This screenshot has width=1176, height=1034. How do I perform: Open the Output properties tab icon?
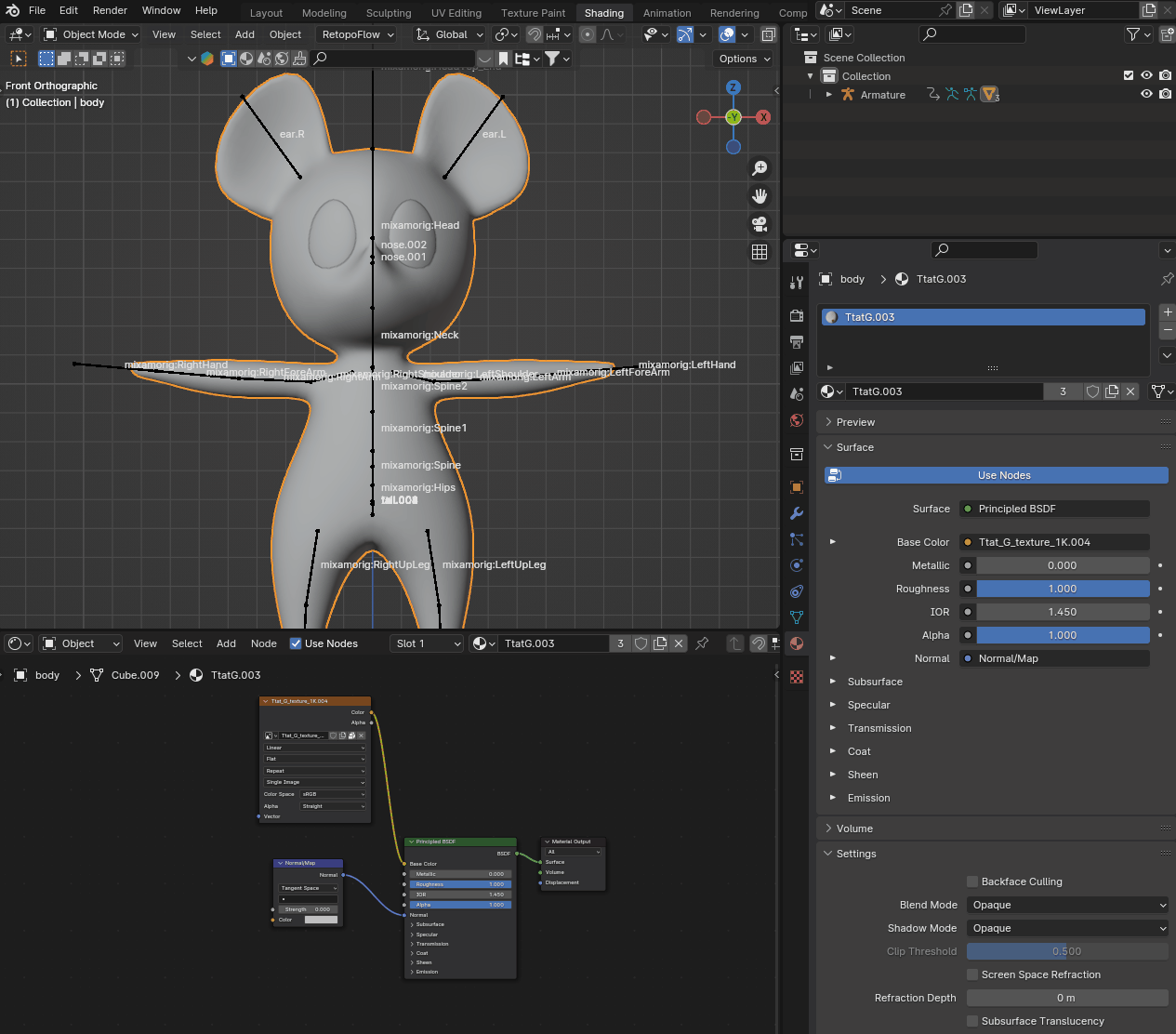pyautogui.click(x=797, y=342)
